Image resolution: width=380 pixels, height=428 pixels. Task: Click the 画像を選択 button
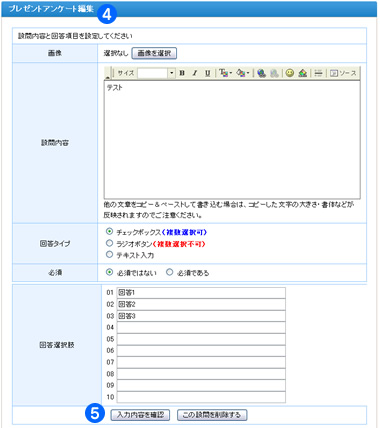[154, 53]
